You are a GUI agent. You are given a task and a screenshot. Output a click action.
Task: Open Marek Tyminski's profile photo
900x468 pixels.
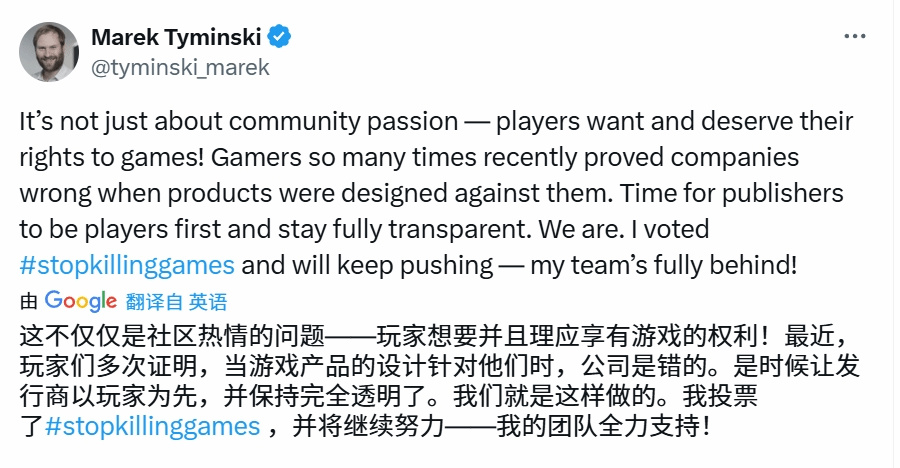[x=48, y=52]
